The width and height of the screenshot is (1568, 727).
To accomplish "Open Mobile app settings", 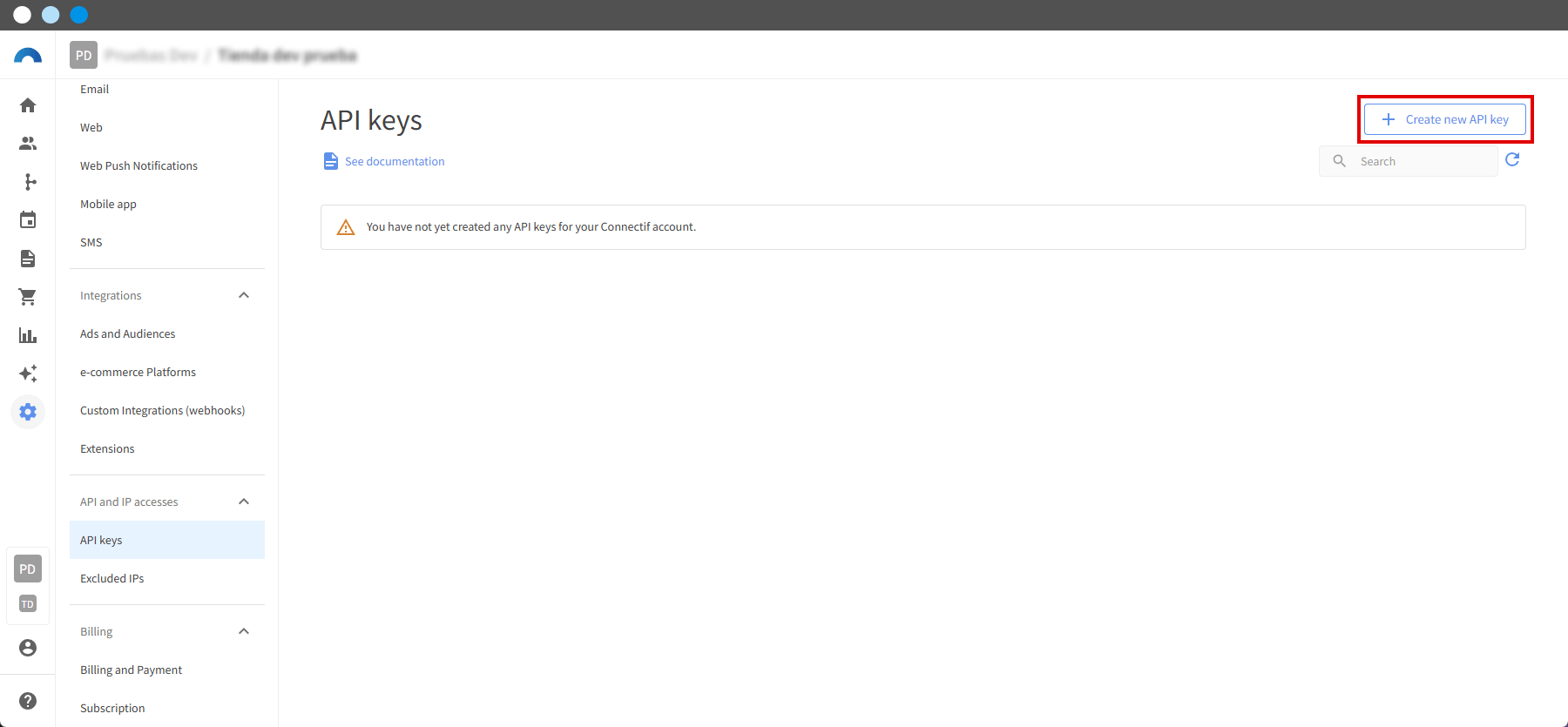I will (167, 204).
